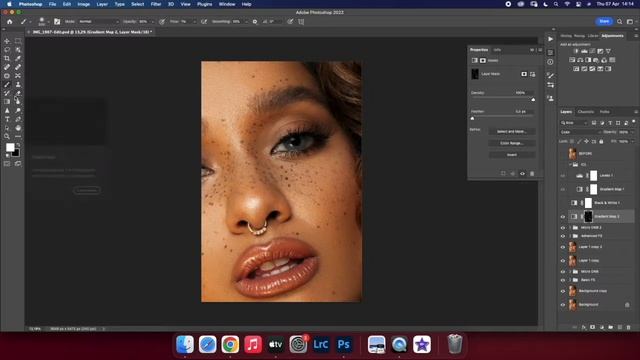Click the Color Range button
The width and height of the screenshot is (640, 360).
(x=512, y=143)
